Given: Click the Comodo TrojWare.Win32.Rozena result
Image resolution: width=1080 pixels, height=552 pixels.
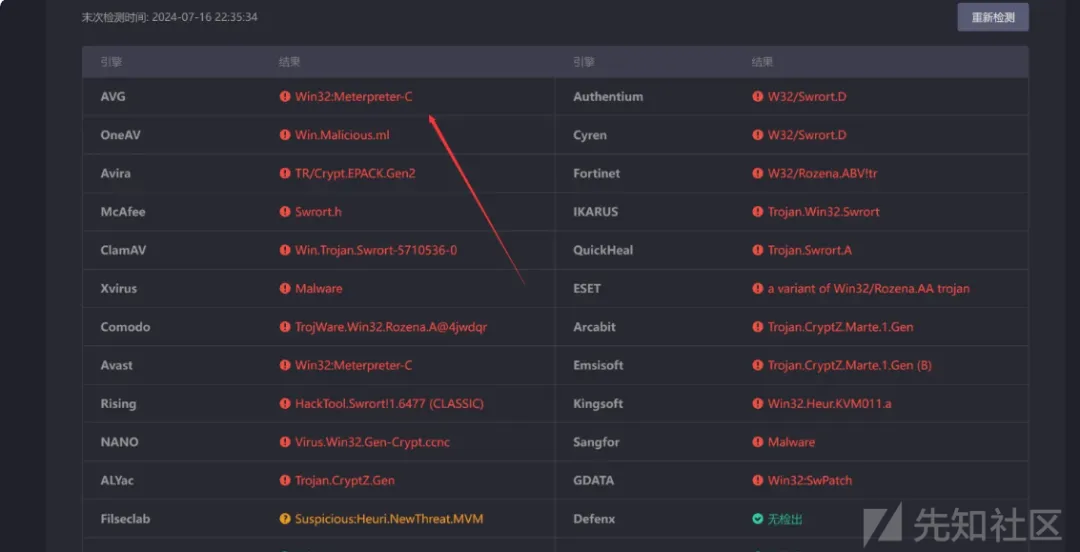Looking at the screenshot, I should [x=391, y=327].
